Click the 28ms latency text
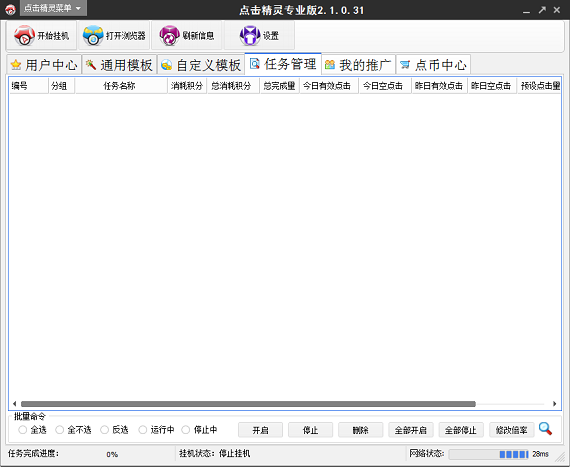The height and width of the screenshot is (467, 570). point(540,454)
